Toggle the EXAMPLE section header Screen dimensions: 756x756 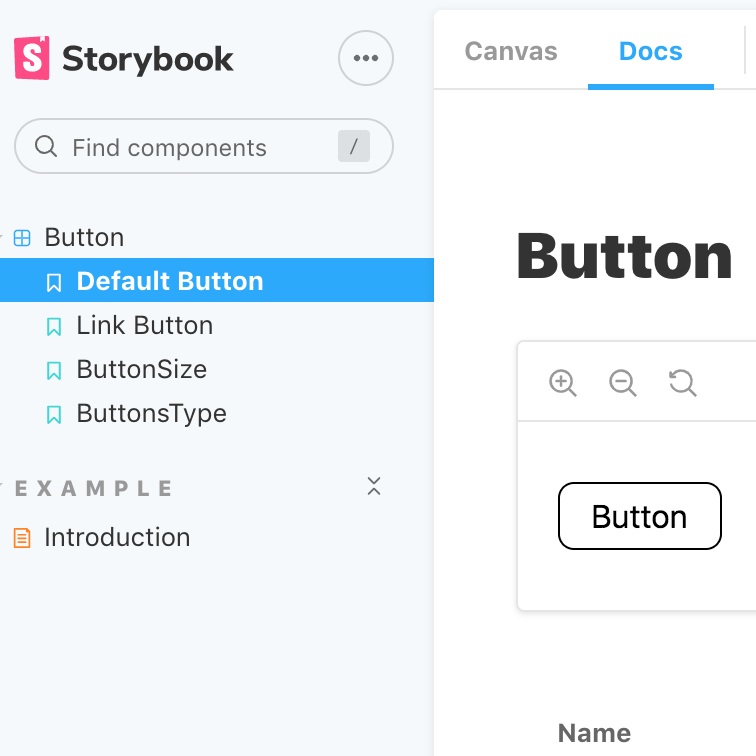click(x=94, y=488)
